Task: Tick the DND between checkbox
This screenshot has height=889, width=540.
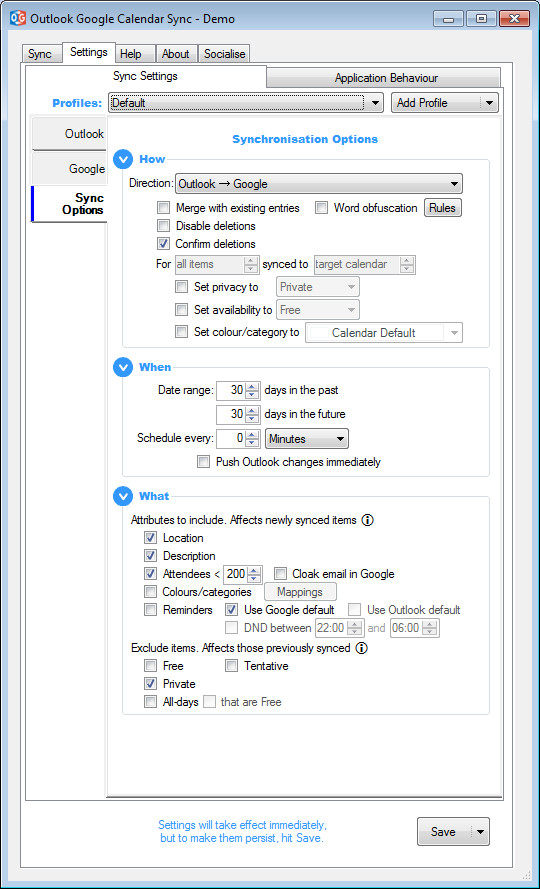Action: [231, 628]
